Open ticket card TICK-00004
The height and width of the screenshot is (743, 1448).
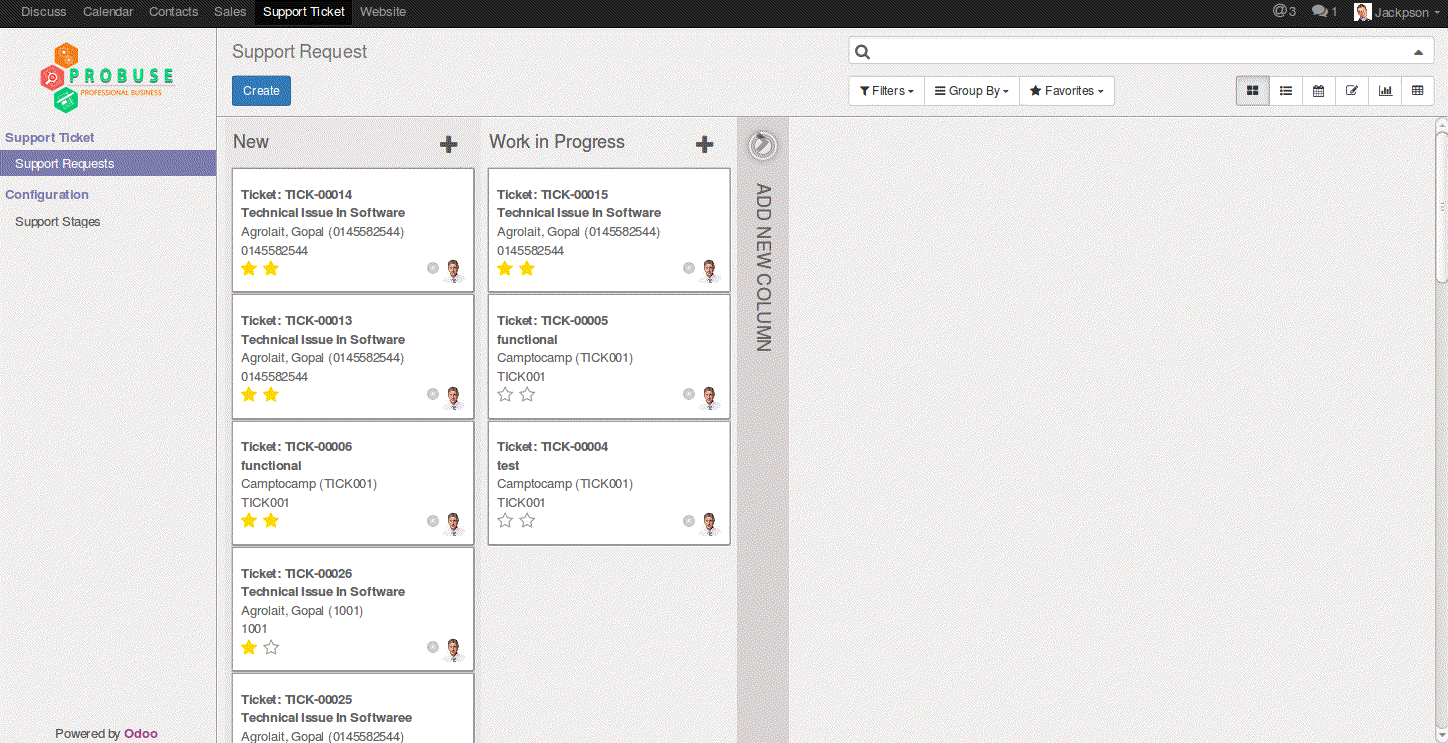(x=609, y=482)
